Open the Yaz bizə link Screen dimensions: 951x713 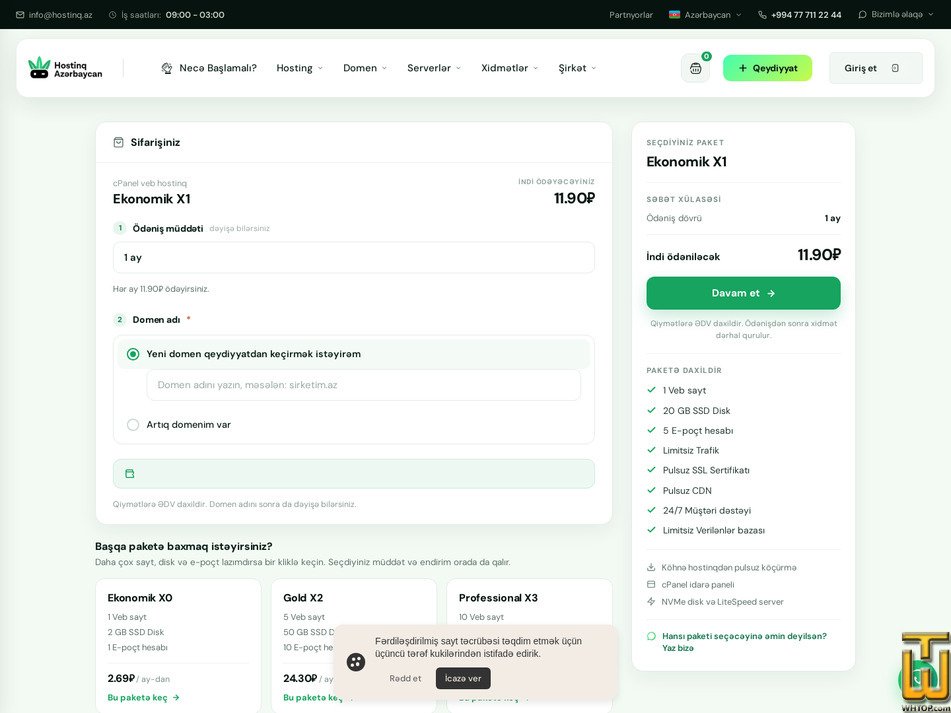pos(677,648)
